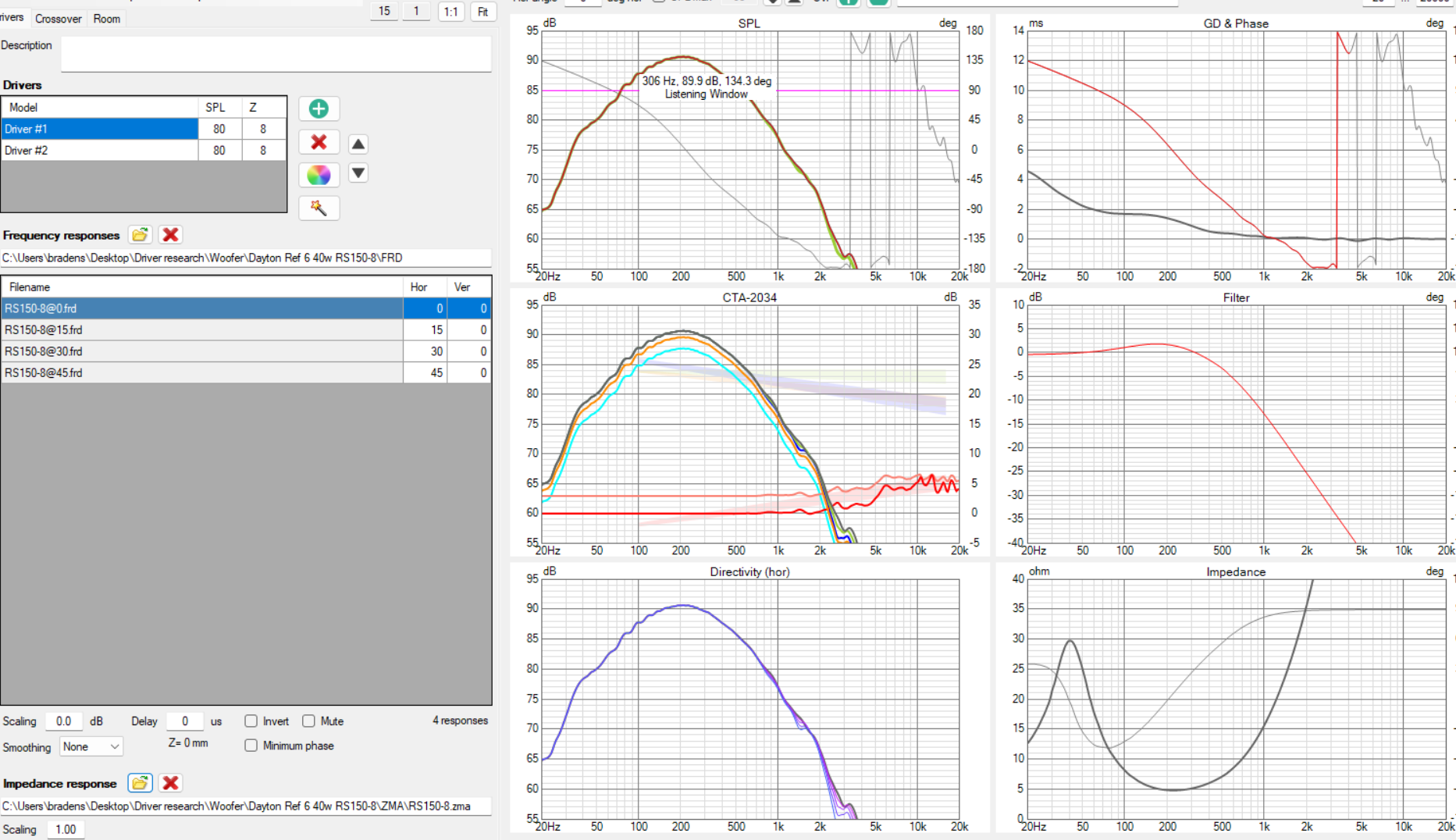Select Driver #2 in drivers list
The width and height of the screenshot is (1456, 840).
pyautogui.click(x=99, y=151)
